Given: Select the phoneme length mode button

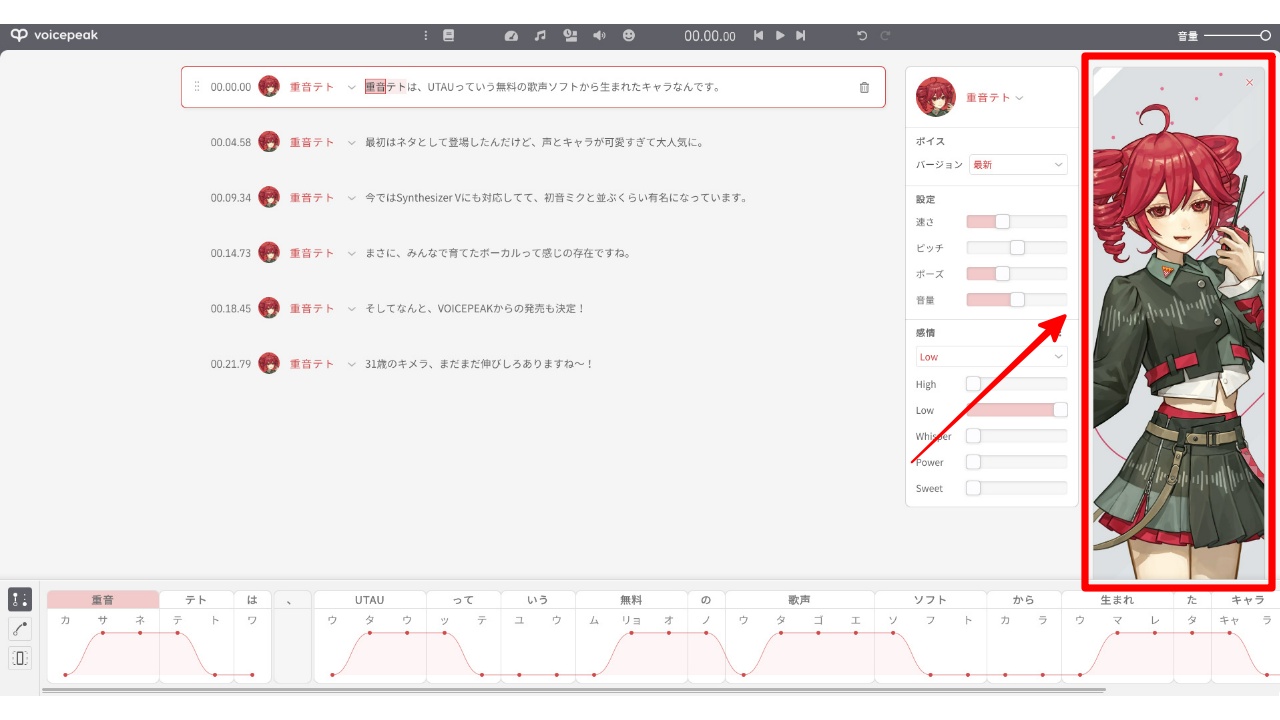Looking at the screenshot, I should pyautogui.click(x=20, y=658).
